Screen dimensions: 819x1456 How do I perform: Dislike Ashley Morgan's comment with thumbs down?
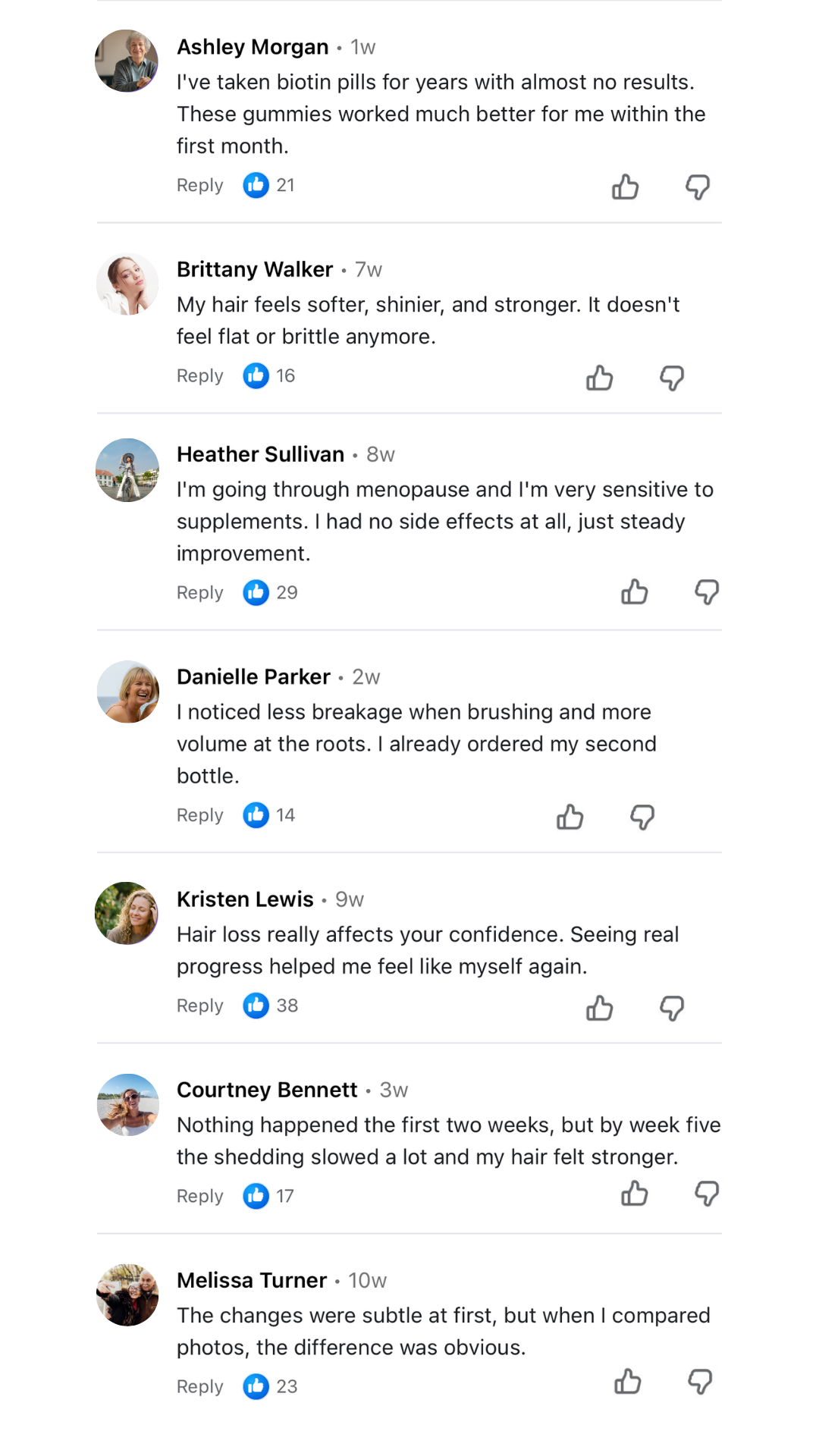point(698,187)
